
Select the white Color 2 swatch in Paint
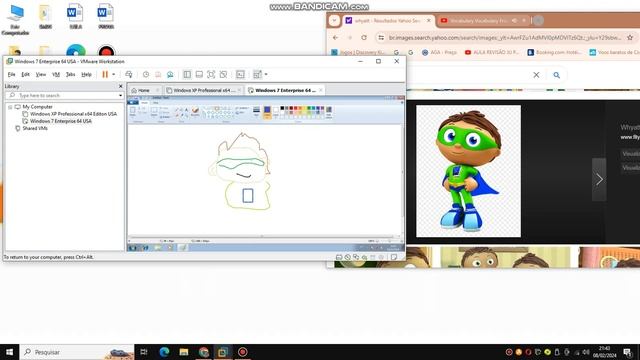point(276,111)
